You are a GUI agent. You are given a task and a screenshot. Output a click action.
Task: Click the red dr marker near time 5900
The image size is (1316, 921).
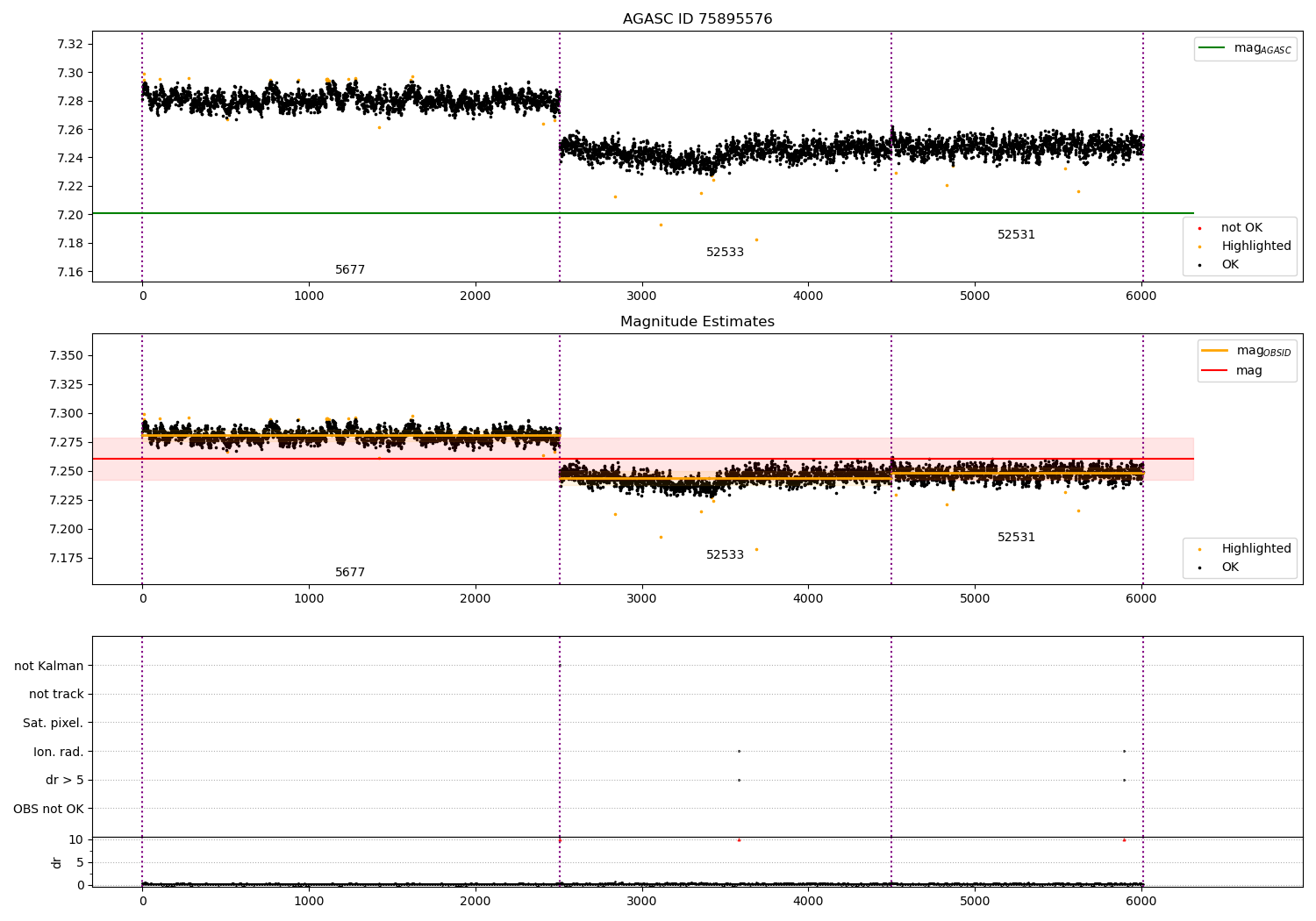click(1124, 840)
